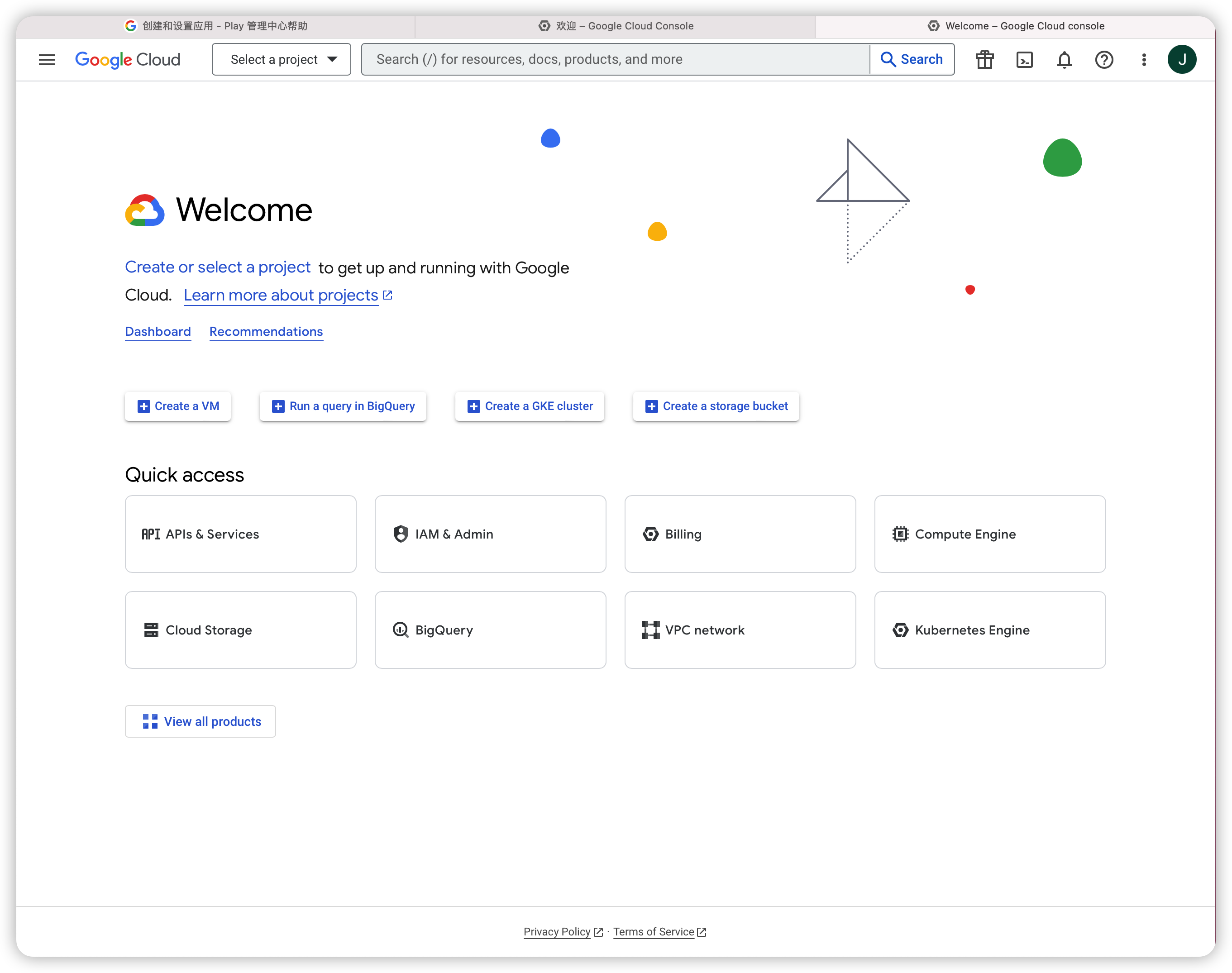
Task: Click Create a GKE cluster button
Action: tap(530, 406)
